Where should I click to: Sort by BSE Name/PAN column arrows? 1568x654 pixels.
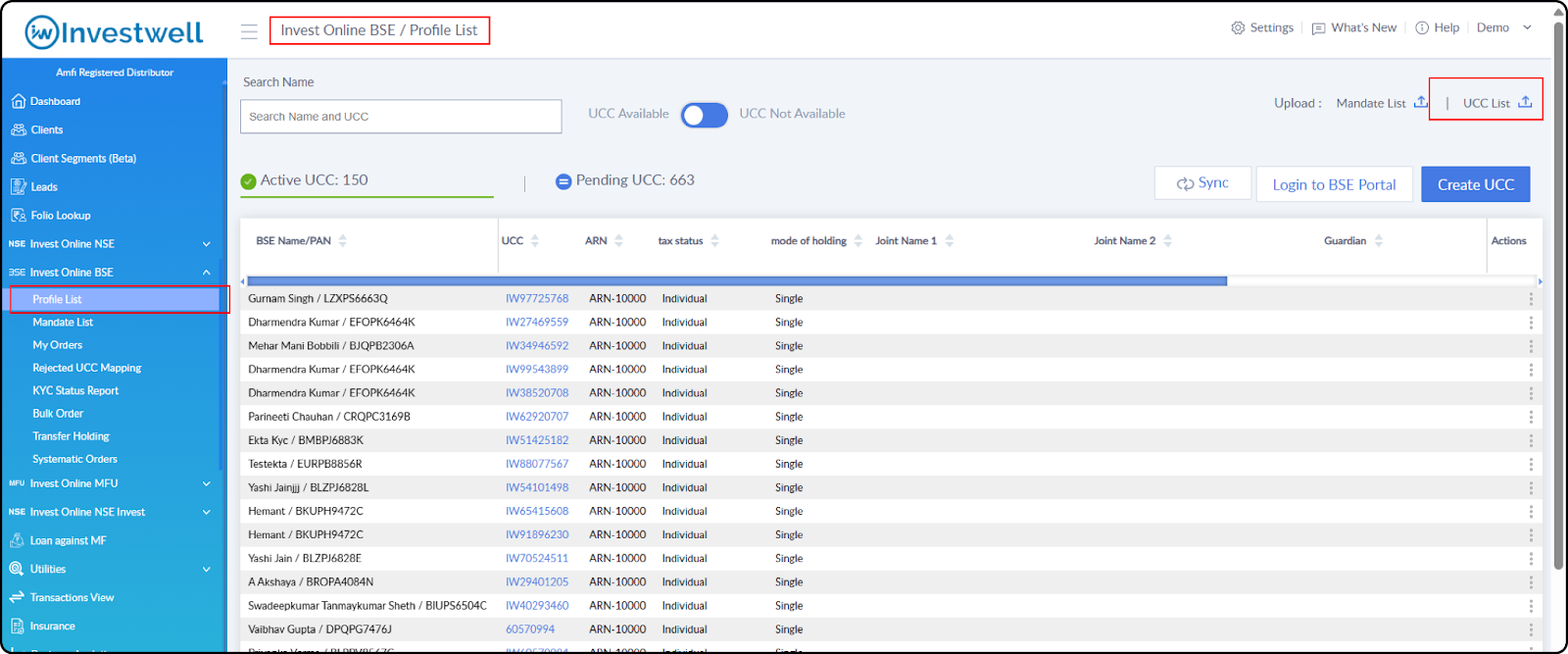[342, 240]
